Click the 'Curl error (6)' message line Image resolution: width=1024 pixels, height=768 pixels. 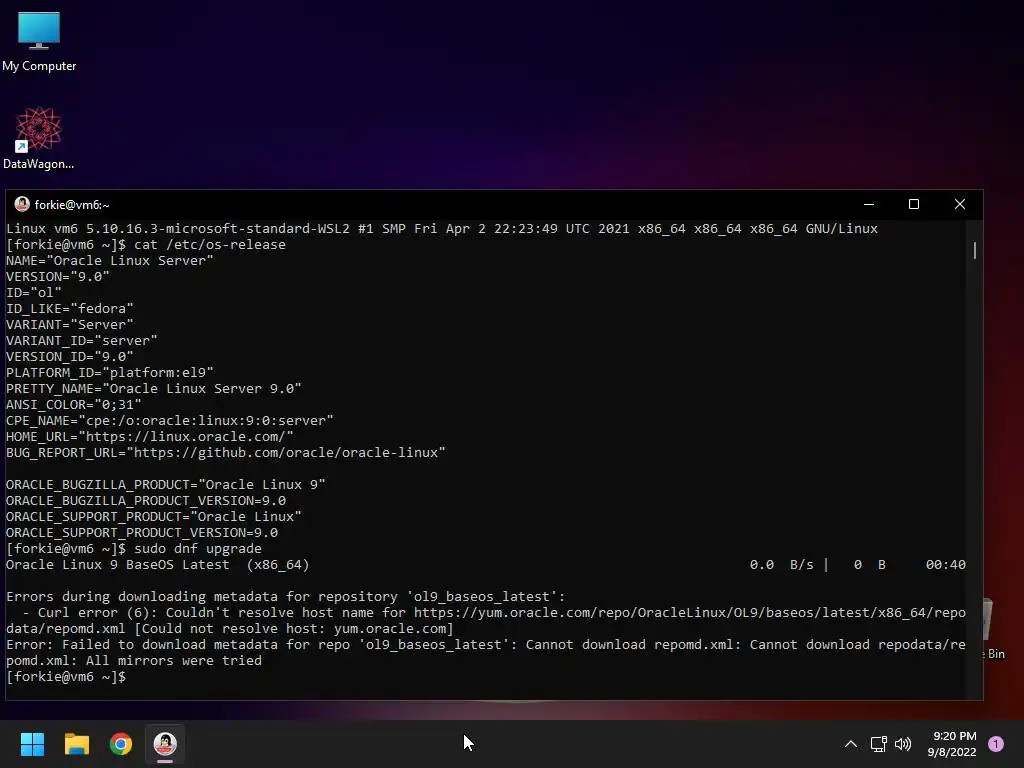coord(486,621)
